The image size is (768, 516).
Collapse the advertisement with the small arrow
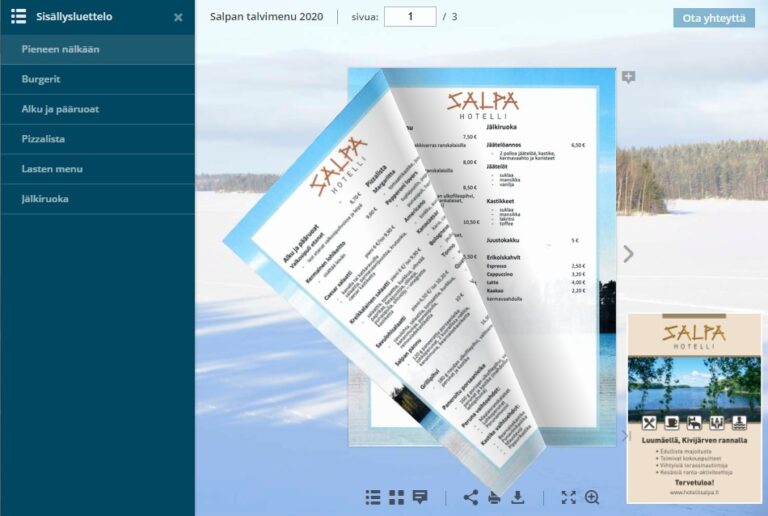(x=624, y=436)
